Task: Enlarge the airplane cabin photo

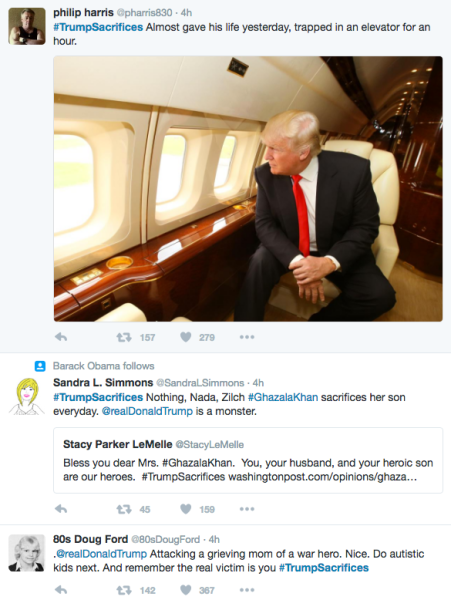Action: pyautogui.click(x=248, y=189)
